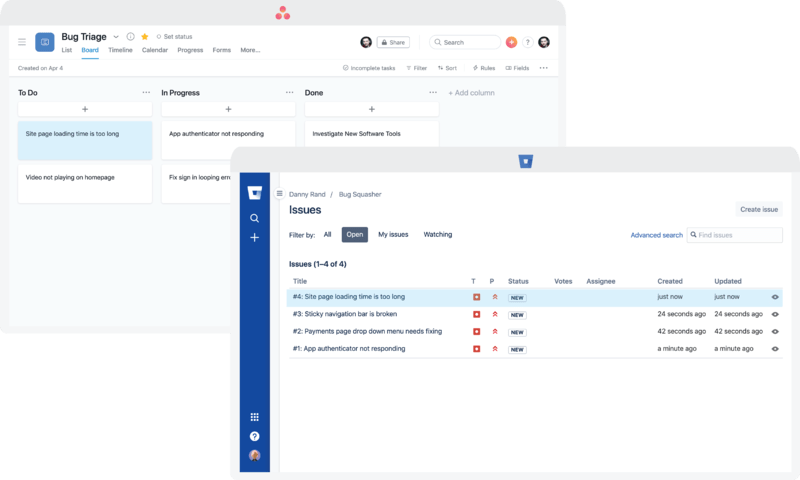The width and height of the screenshot is (800, 480).
Task: Open the project info icon
Action: [131, 37]
